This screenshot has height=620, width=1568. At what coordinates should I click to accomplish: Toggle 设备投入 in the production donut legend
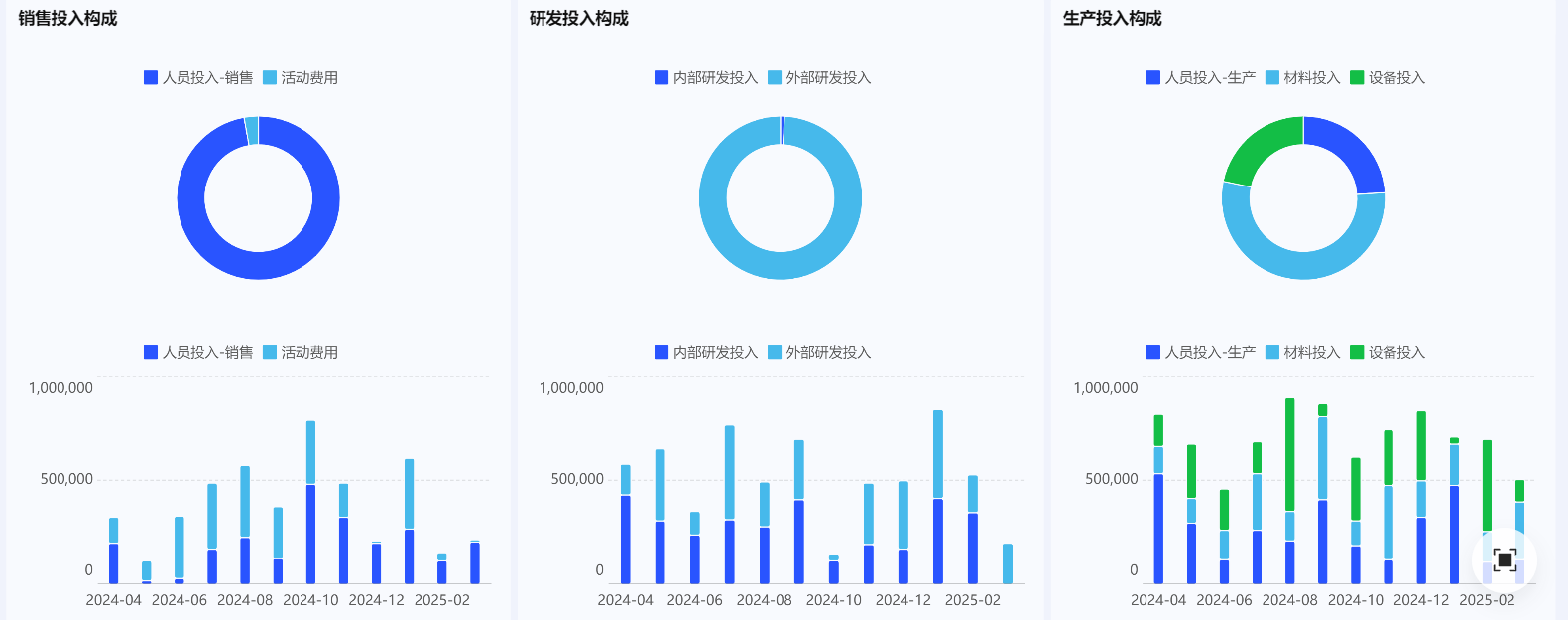[x=1387, y=77]
